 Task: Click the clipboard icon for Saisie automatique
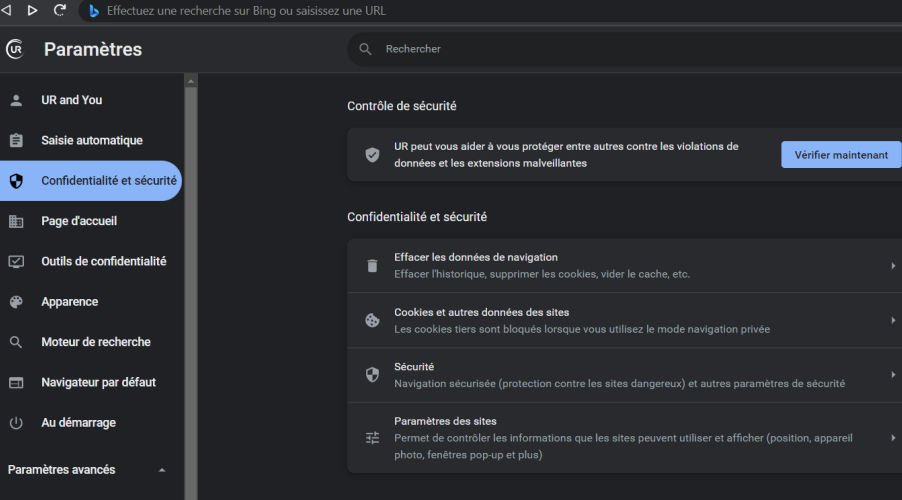(16, 140)
